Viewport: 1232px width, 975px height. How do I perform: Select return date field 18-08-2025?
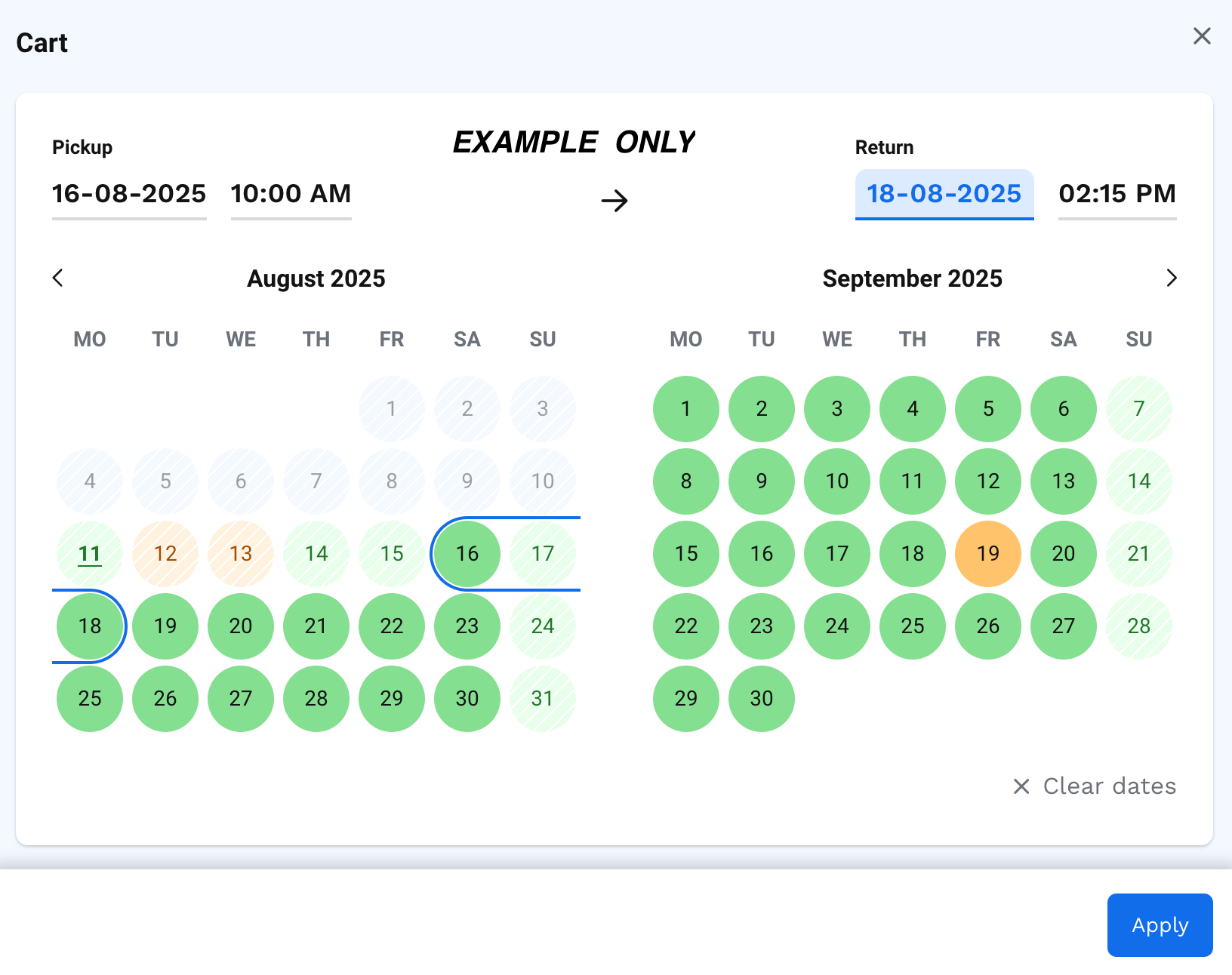click(944, 194)
